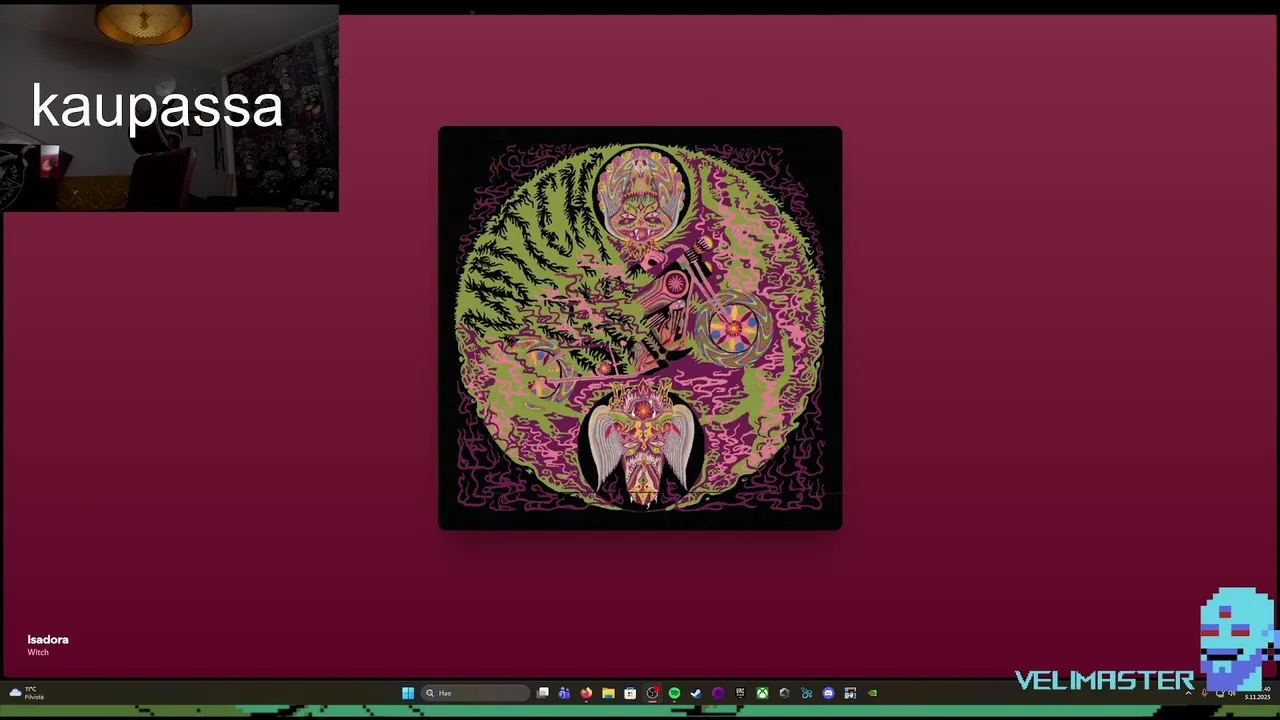Click the microphone icon in system tray
Image resolution: width=1280 pixels, height=720 pixels.
point(1205,693)
